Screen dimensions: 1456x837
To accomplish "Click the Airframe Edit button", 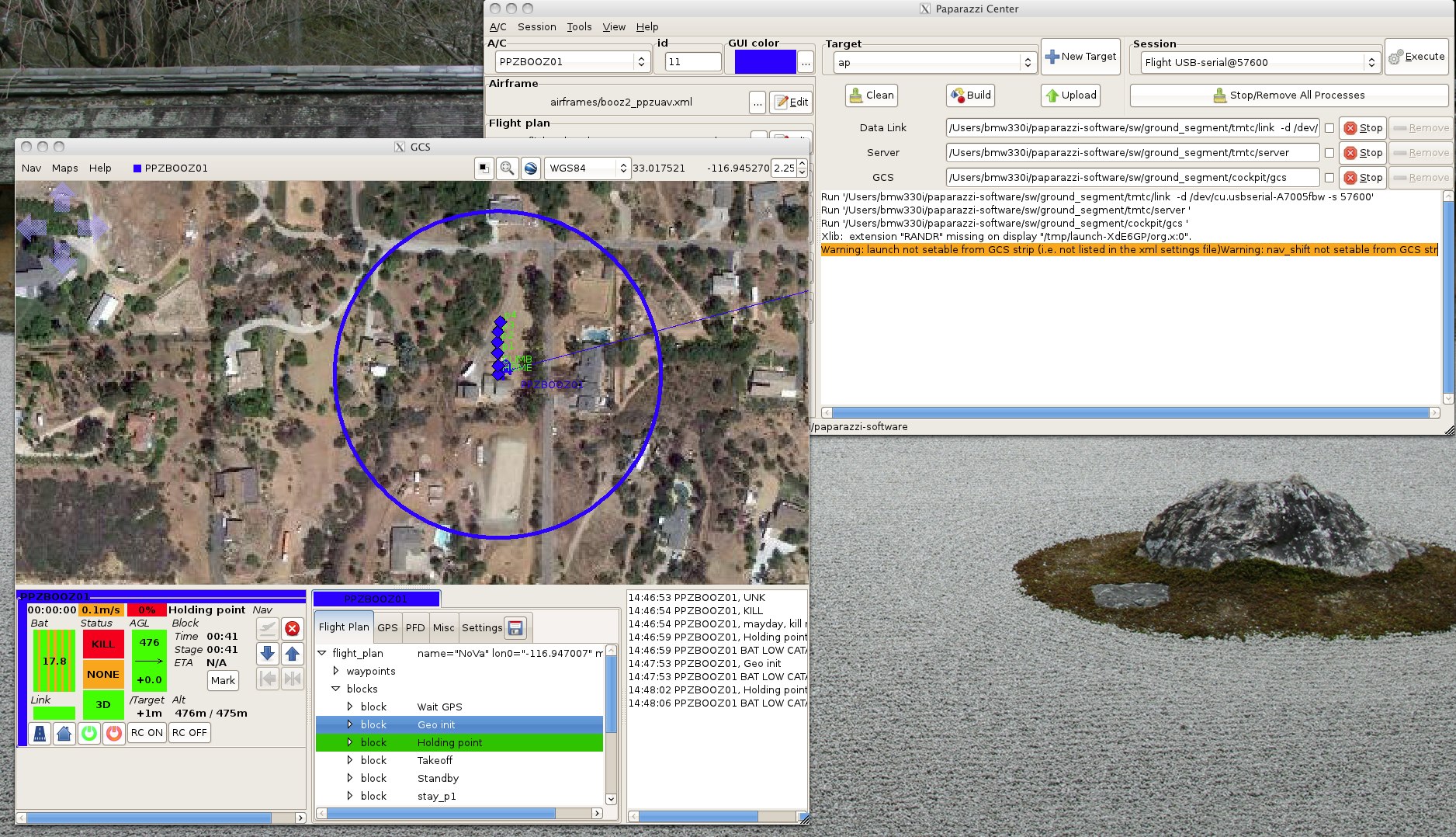I will [791, 102].
